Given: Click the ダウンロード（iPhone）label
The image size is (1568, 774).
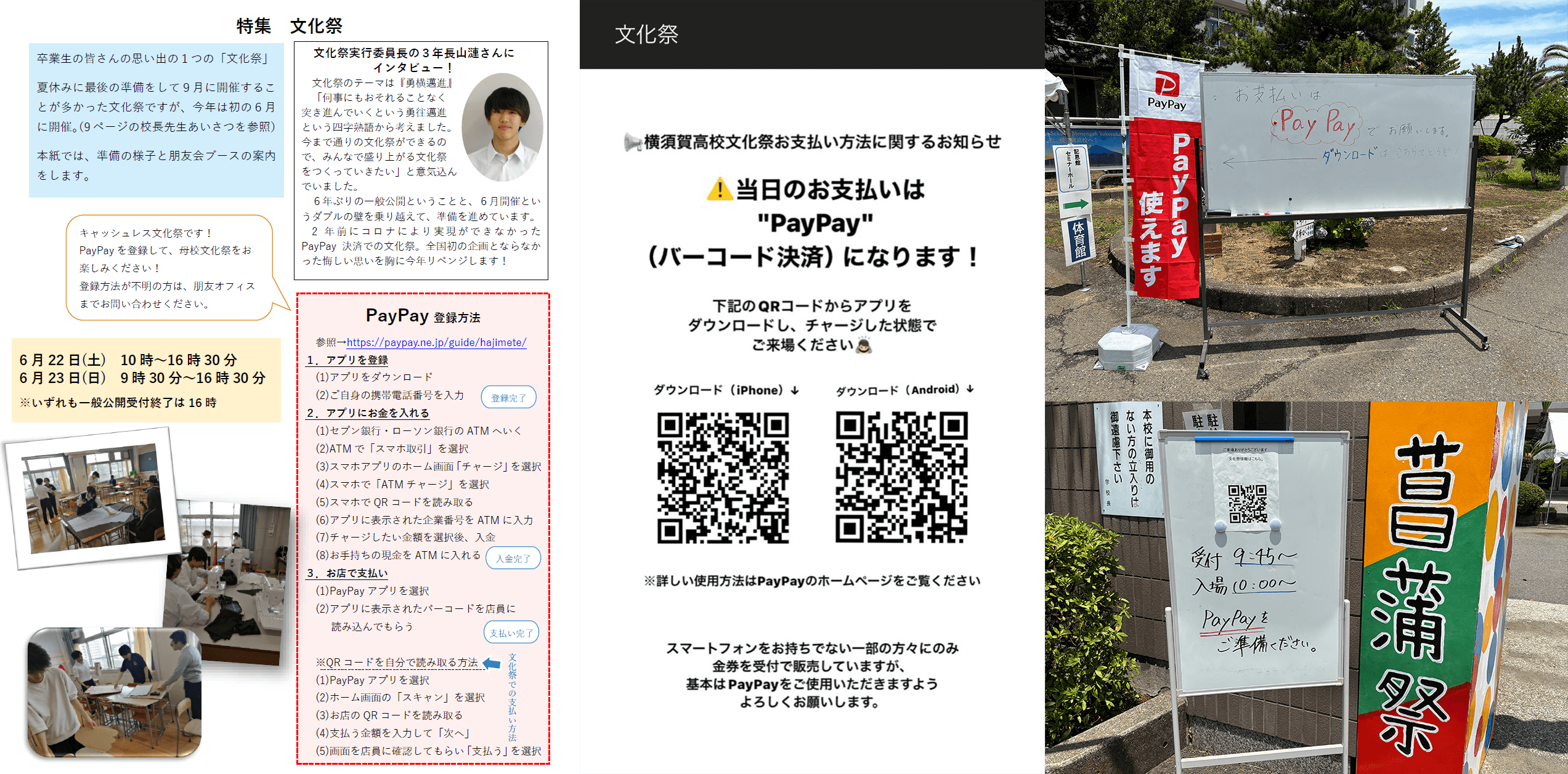Looking at the screenshot, I should pos(726,390).
